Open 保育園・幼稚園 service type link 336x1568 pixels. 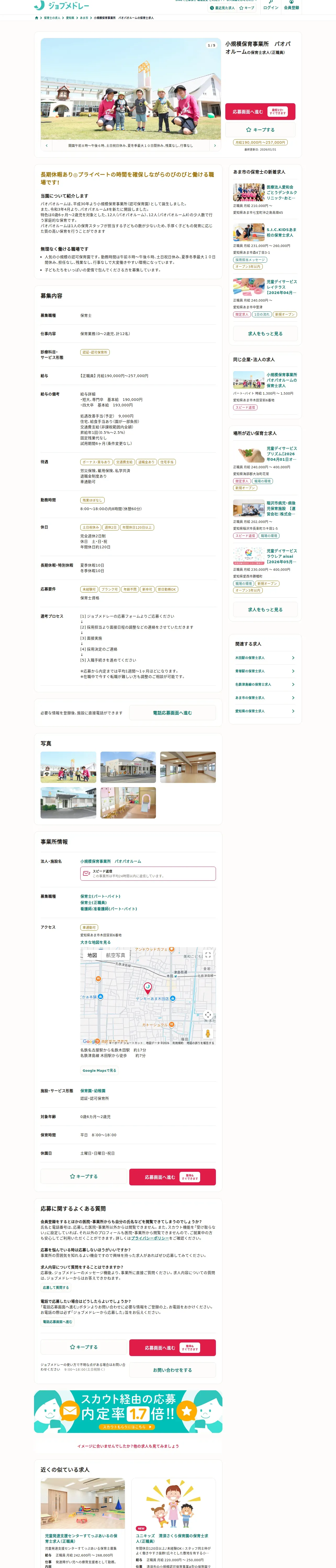[x=93, y=1091]
